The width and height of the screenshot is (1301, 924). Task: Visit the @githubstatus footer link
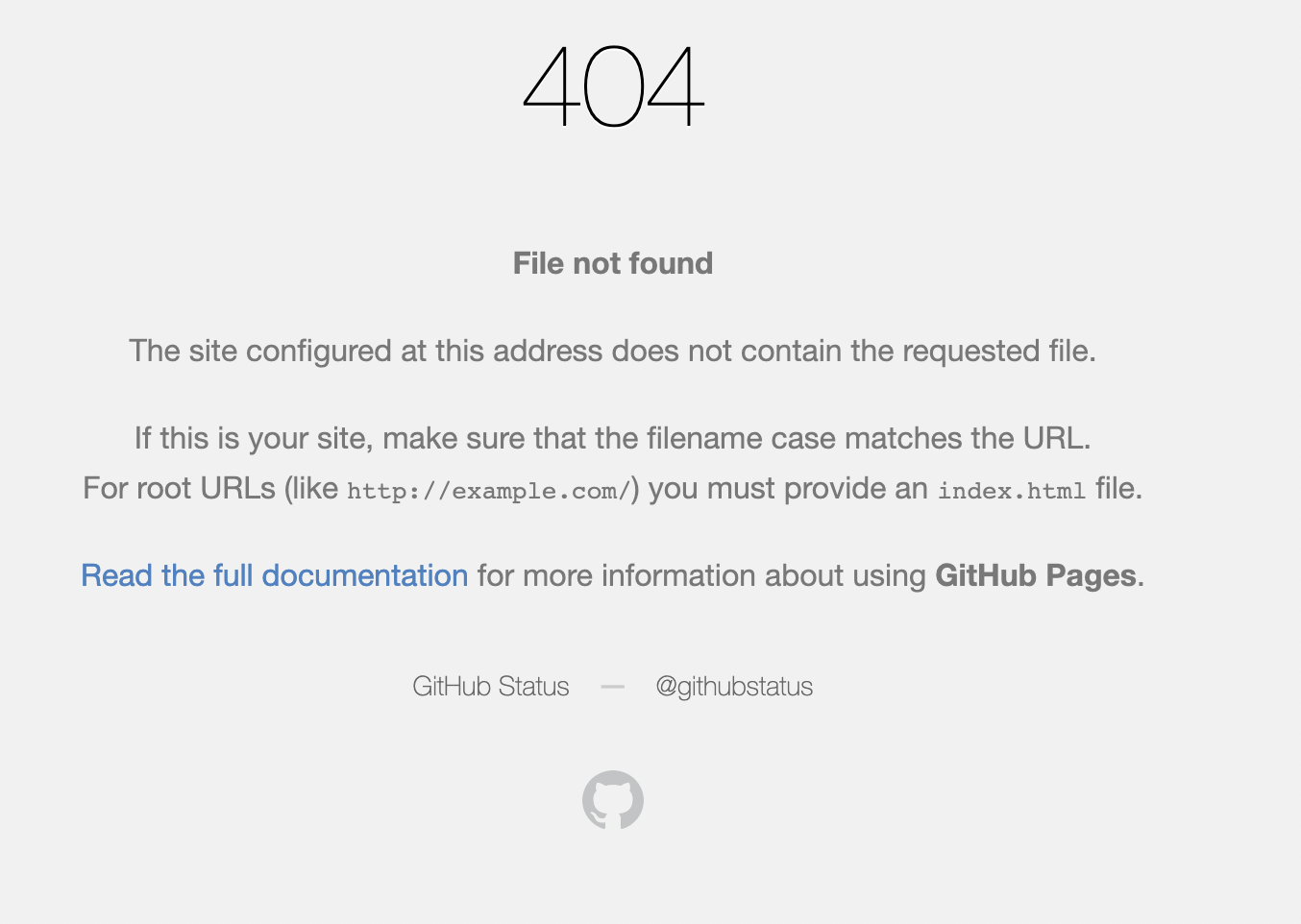(734, 686)
